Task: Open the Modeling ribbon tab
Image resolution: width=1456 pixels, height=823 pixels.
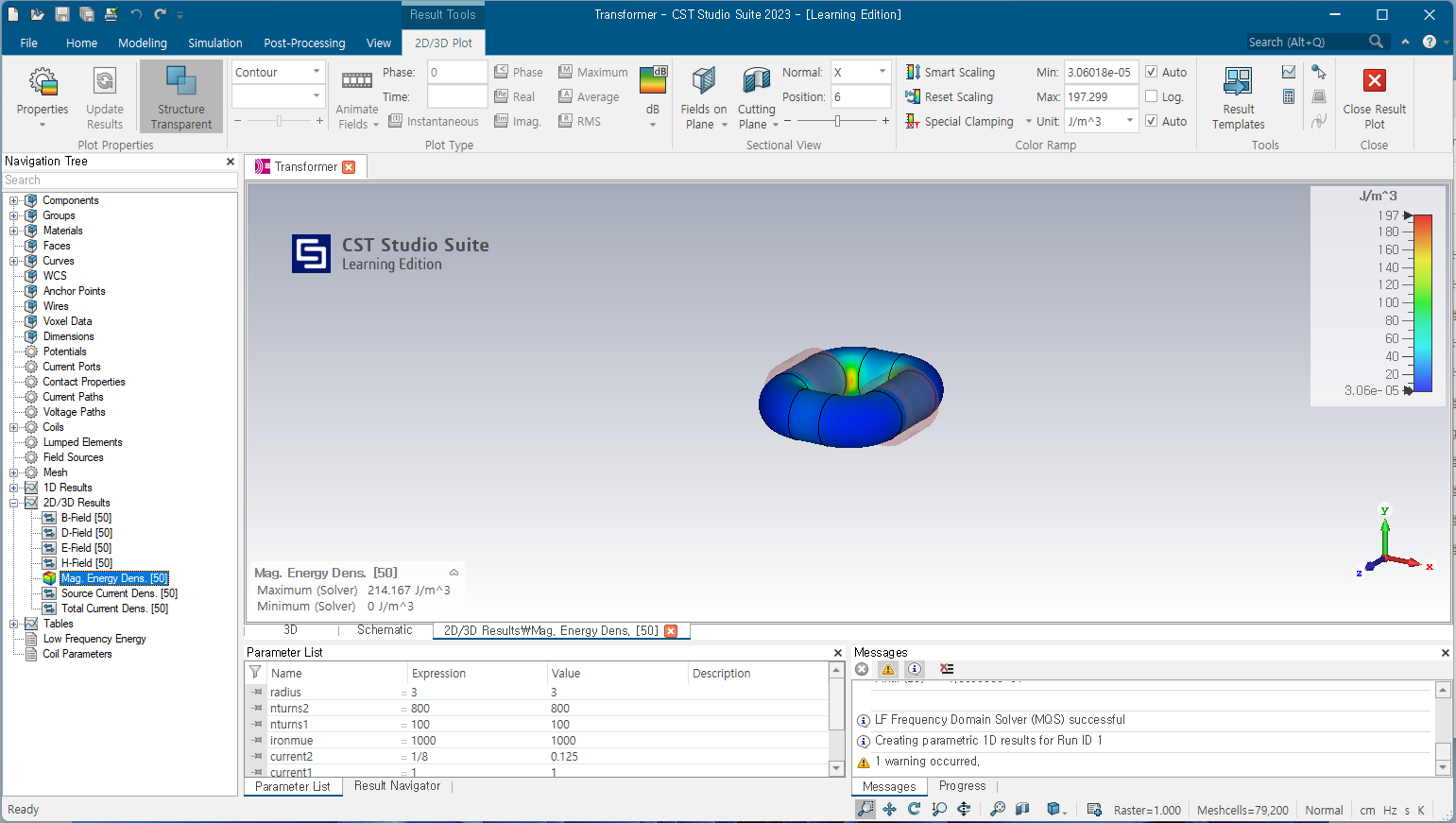Action: 142,43
